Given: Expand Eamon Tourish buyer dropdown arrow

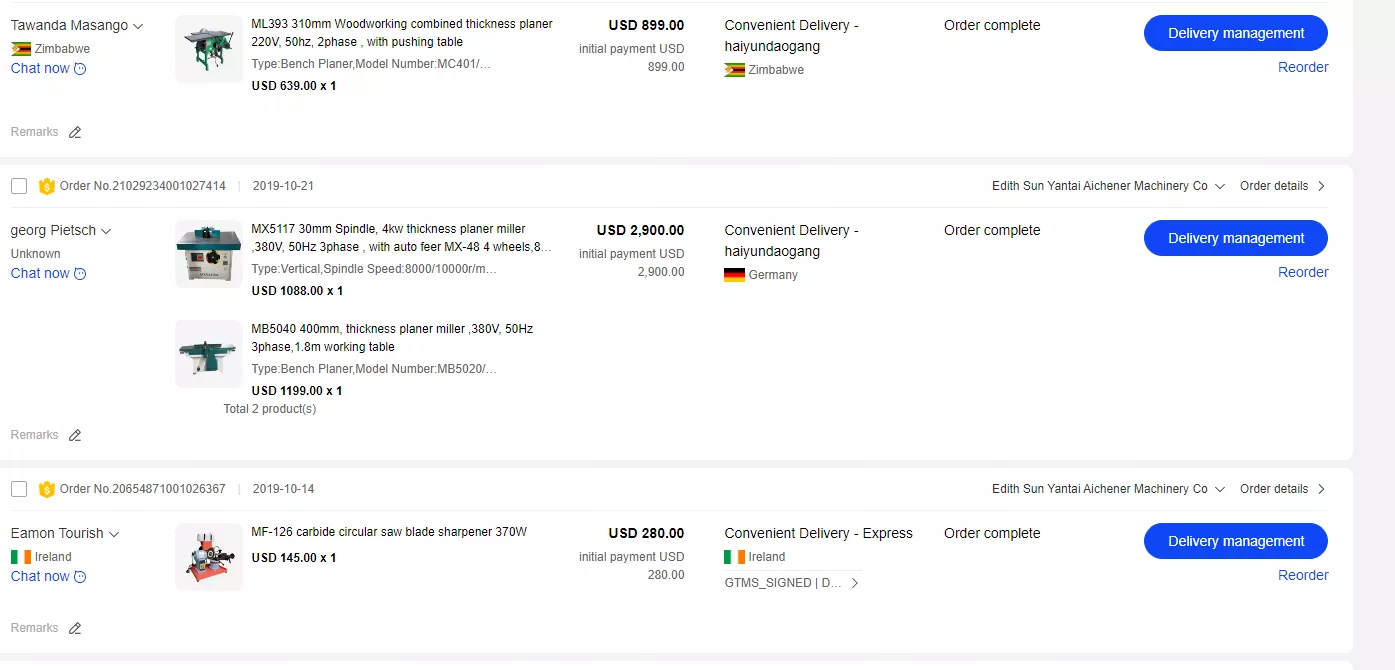Looking at the screenshot, I should [114, 534].
